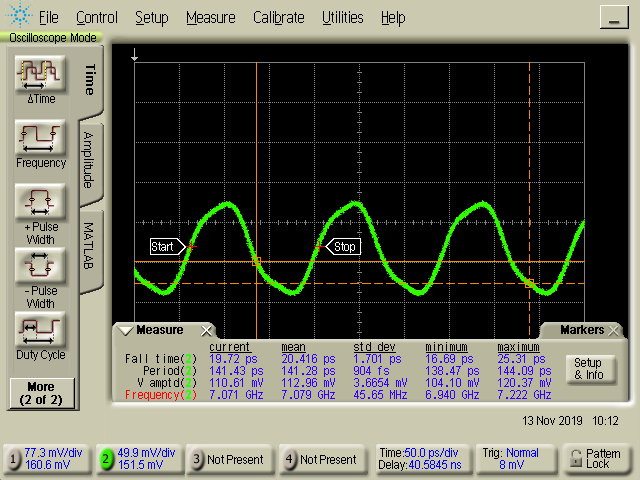640x480 pixels.
Task: Enable channel 3 marked Not Present
Action: (197, 459)
